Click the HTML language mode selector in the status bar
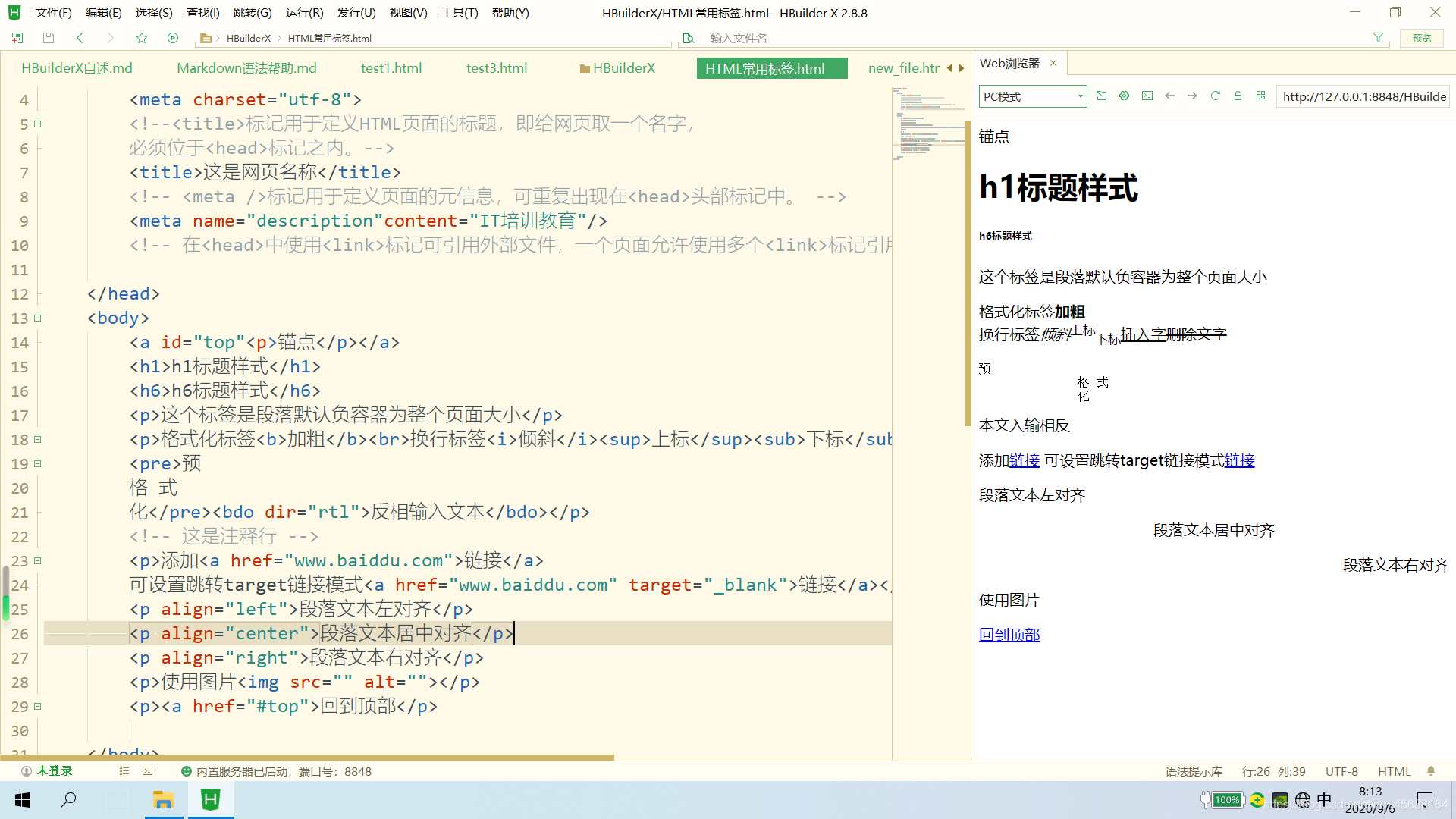Viewport: 1456px width, 819px height. (1395, 771)
